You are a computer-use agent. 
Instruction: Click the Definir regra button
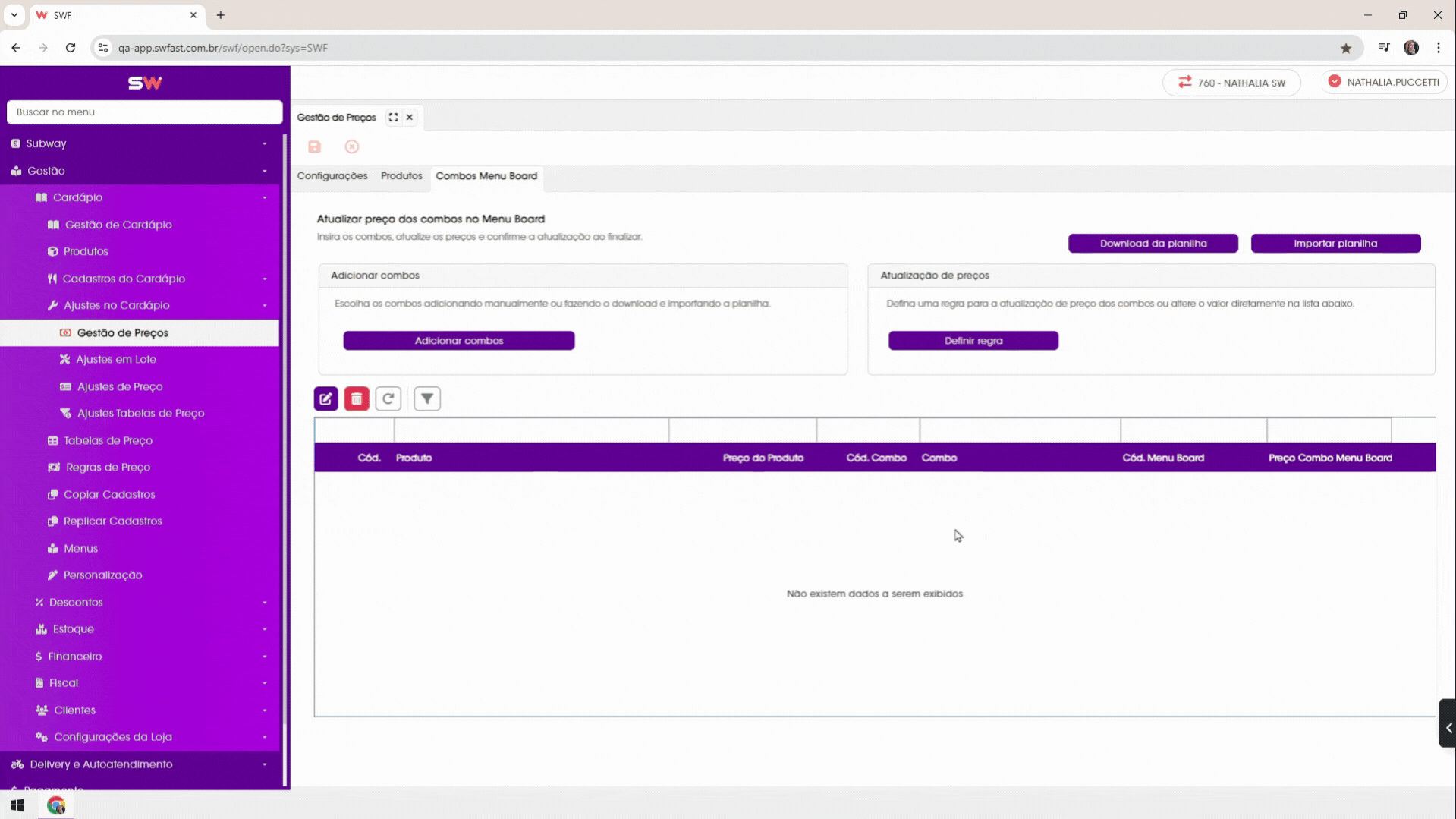click(x=973, y=341)
